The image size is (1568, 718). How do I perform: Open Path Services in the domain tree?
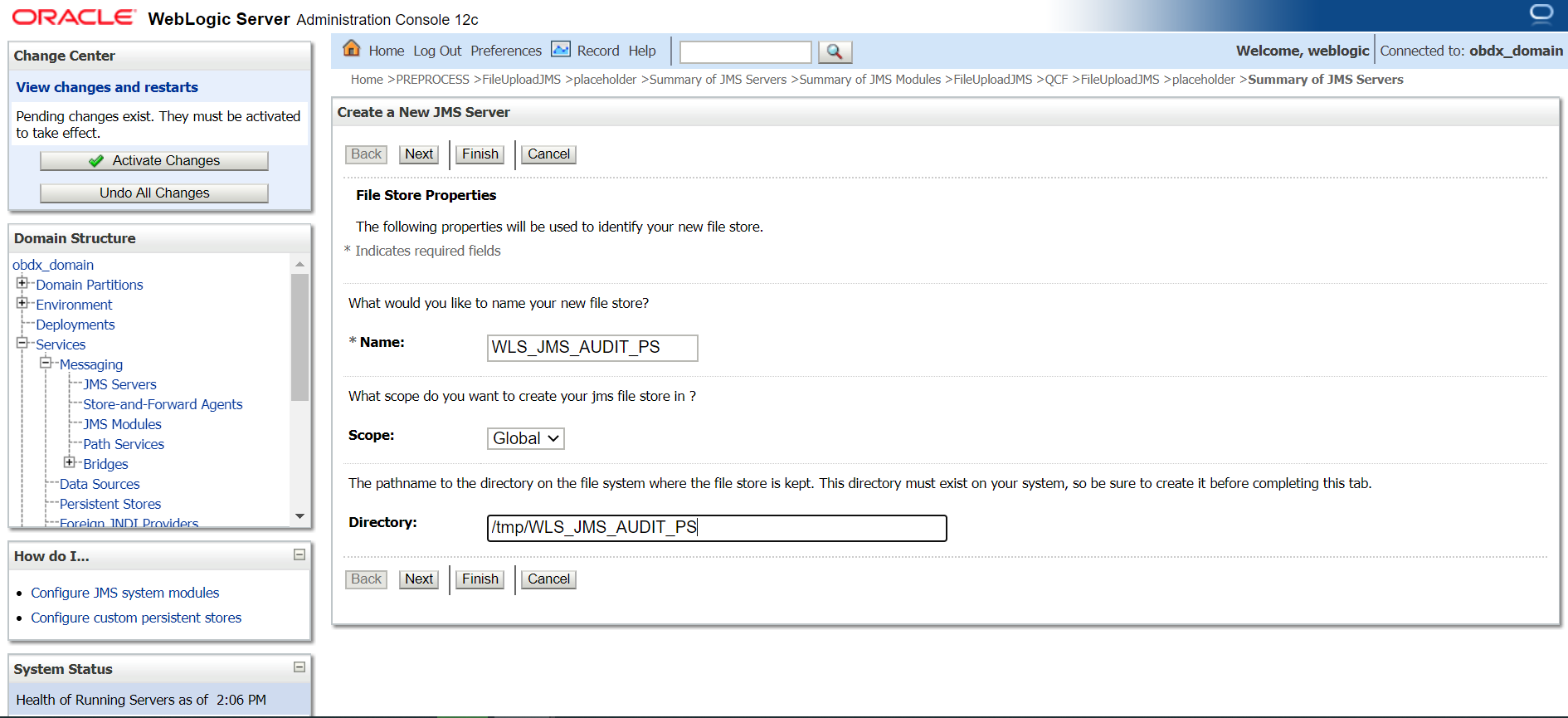pos(124,444)
